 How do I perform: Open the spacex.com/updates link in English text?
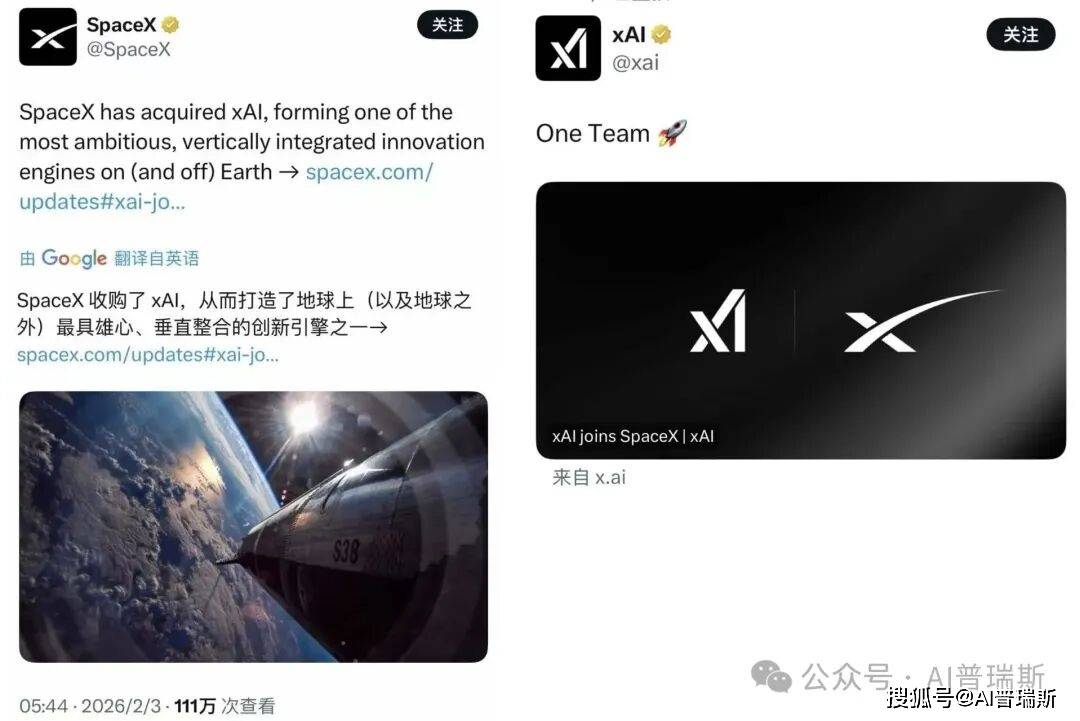226,187
